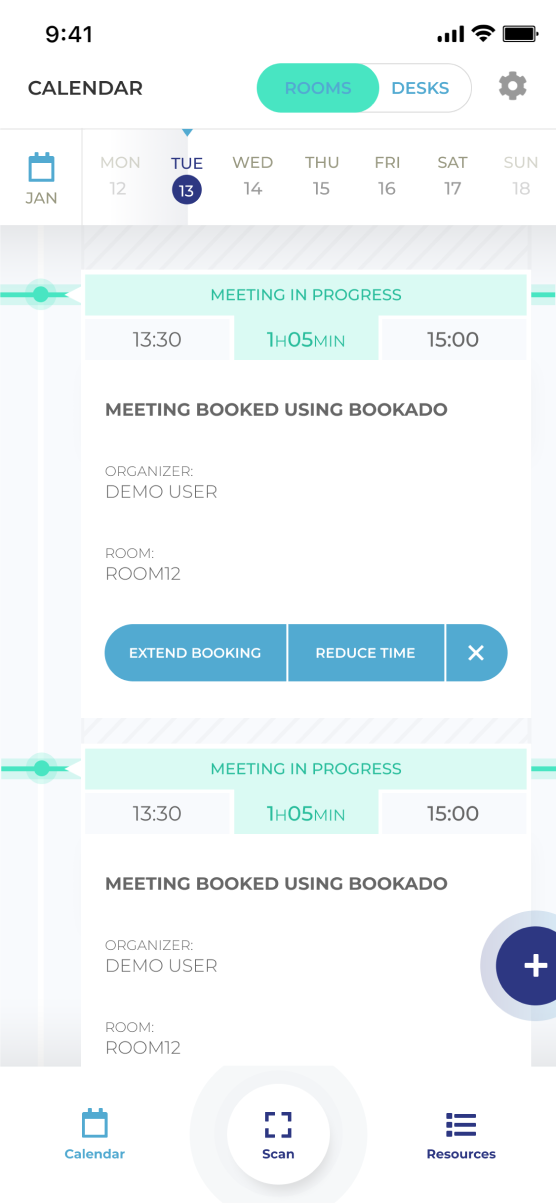
Task: Switch toggle to DESKS
Action: [x=420, y=88]
